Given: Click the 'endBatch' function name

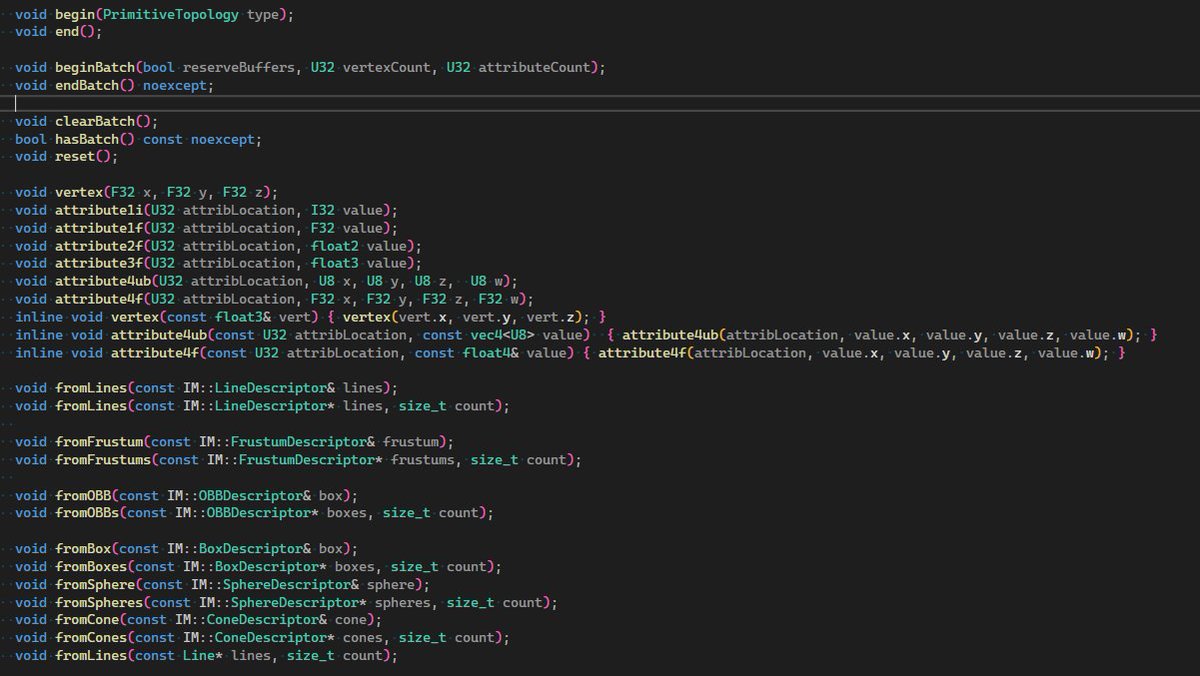Looking at the screenshot, I should click(87, 86).
